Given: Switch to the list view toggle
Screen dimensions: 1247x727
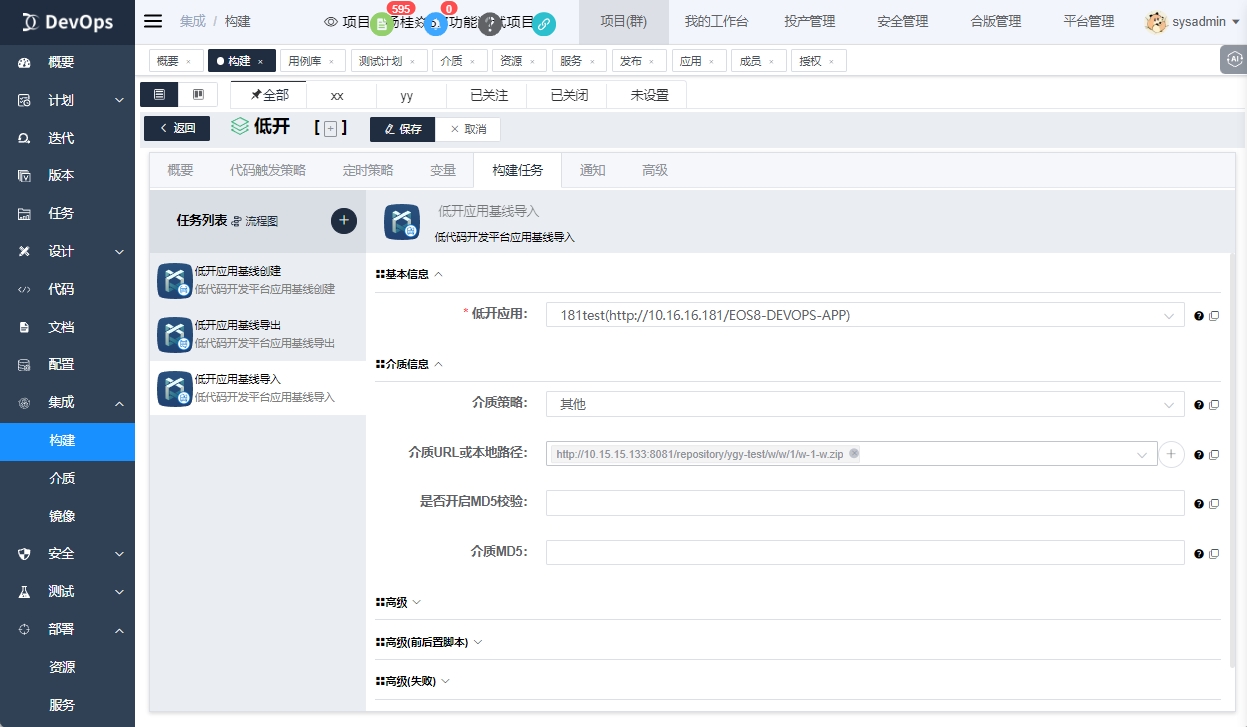Looking at the screenshot, I should click(x=159, y=95).
